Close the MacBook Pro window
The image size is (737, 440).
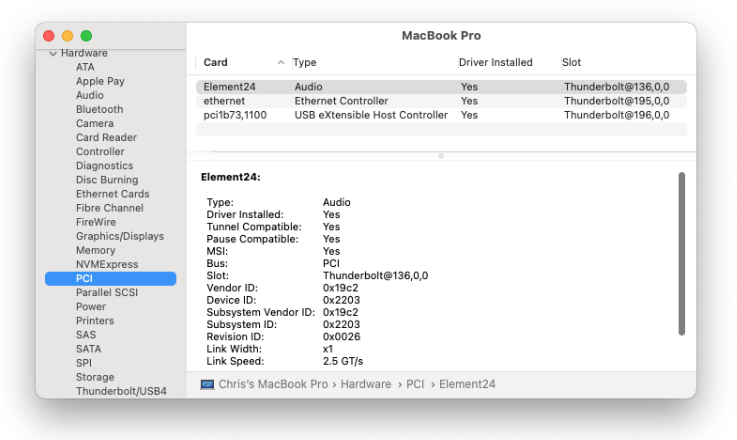tap(48, 36)
